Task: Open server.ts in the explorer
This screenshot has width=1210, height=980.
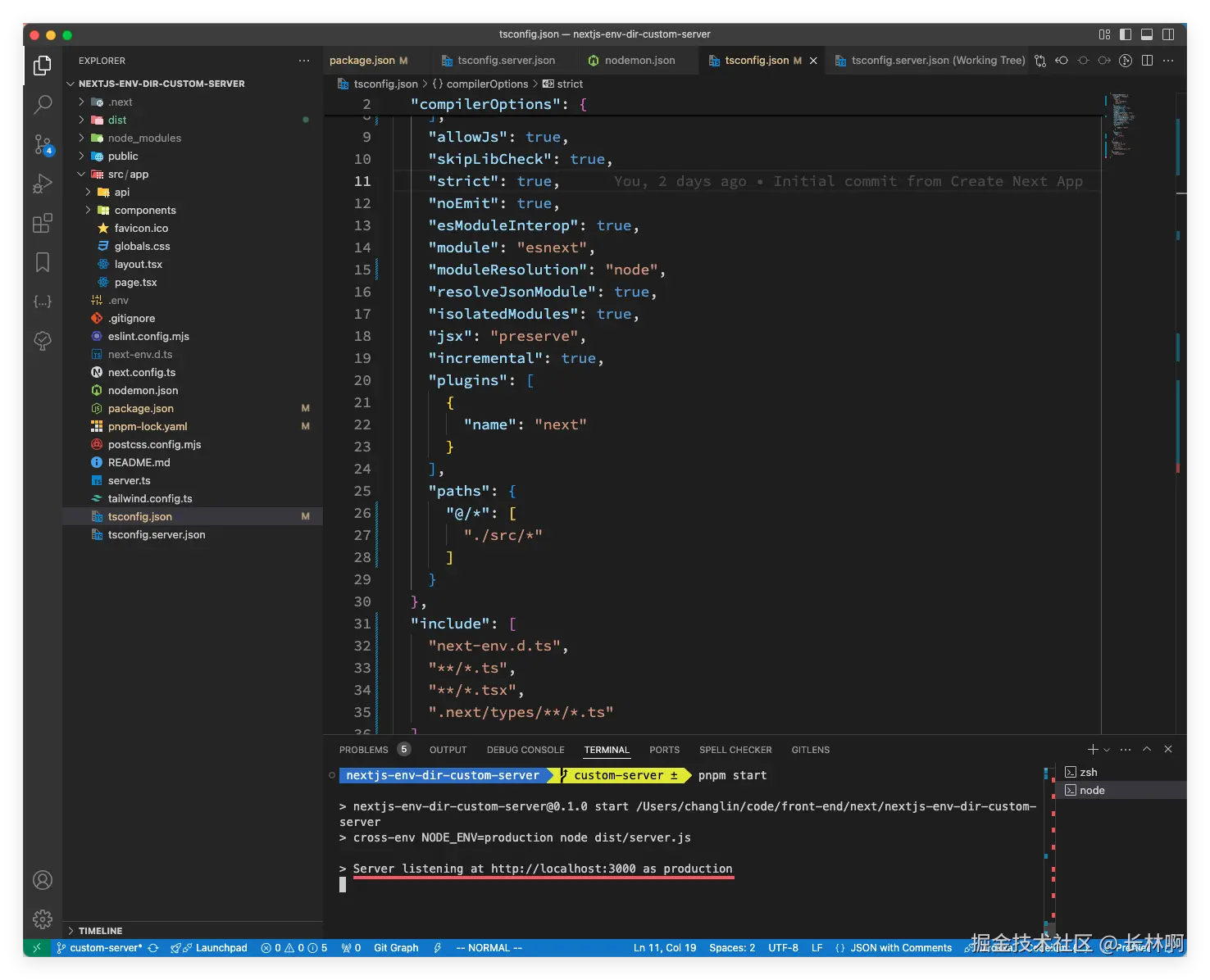Action: [130, 481]
